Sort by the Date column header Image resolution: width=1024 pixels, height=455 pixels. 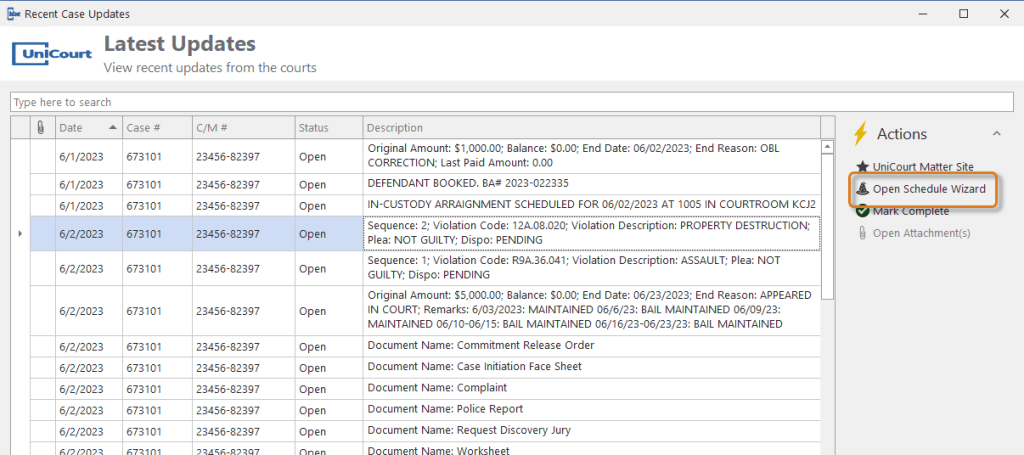point(89,128)
